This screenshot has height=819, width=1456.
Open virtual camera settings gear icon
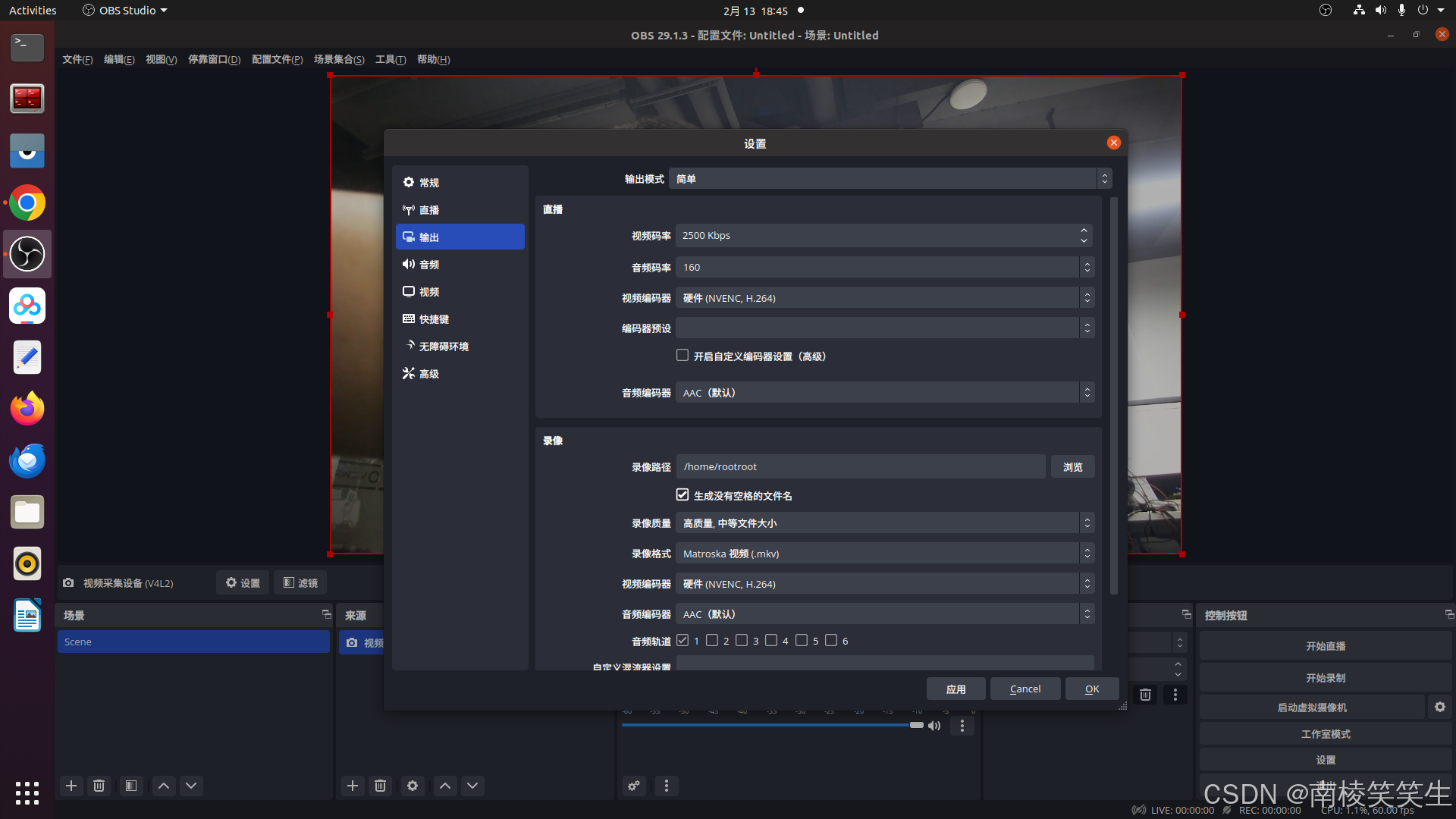click(1439, 707)
